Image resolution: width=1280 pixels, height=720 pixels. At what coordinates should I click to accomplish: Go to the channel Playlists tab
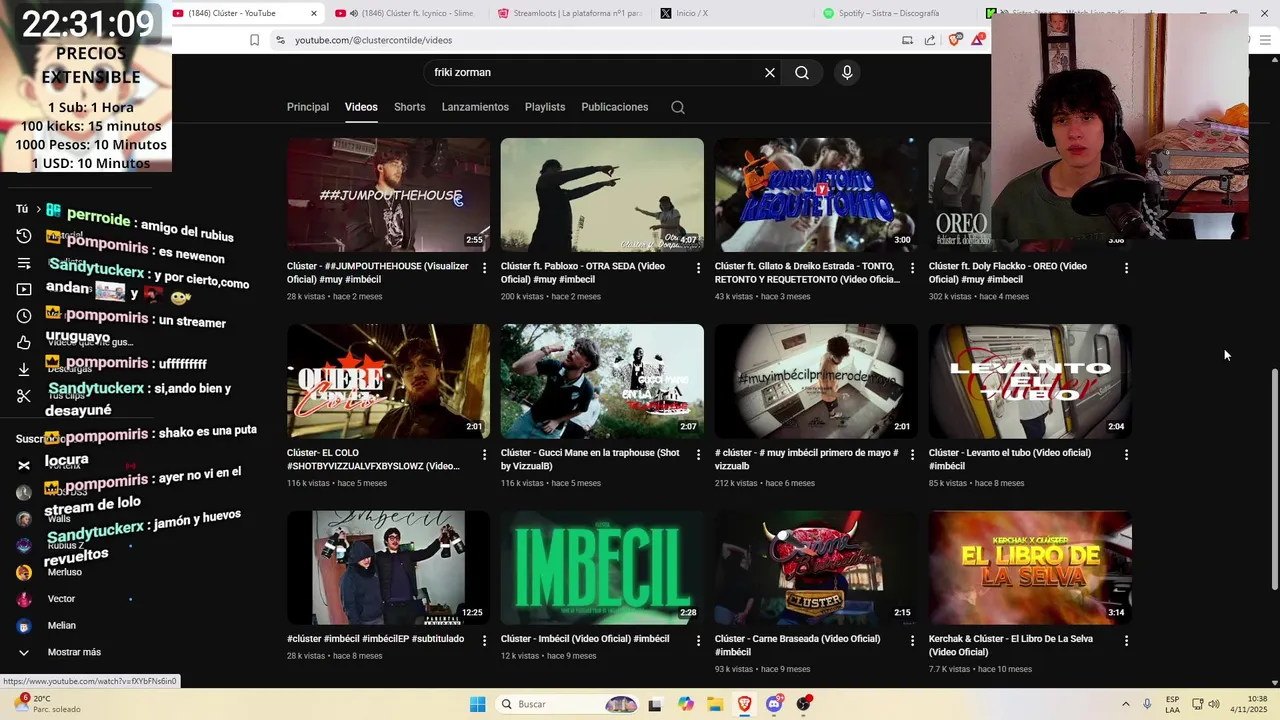coord(545,107)
